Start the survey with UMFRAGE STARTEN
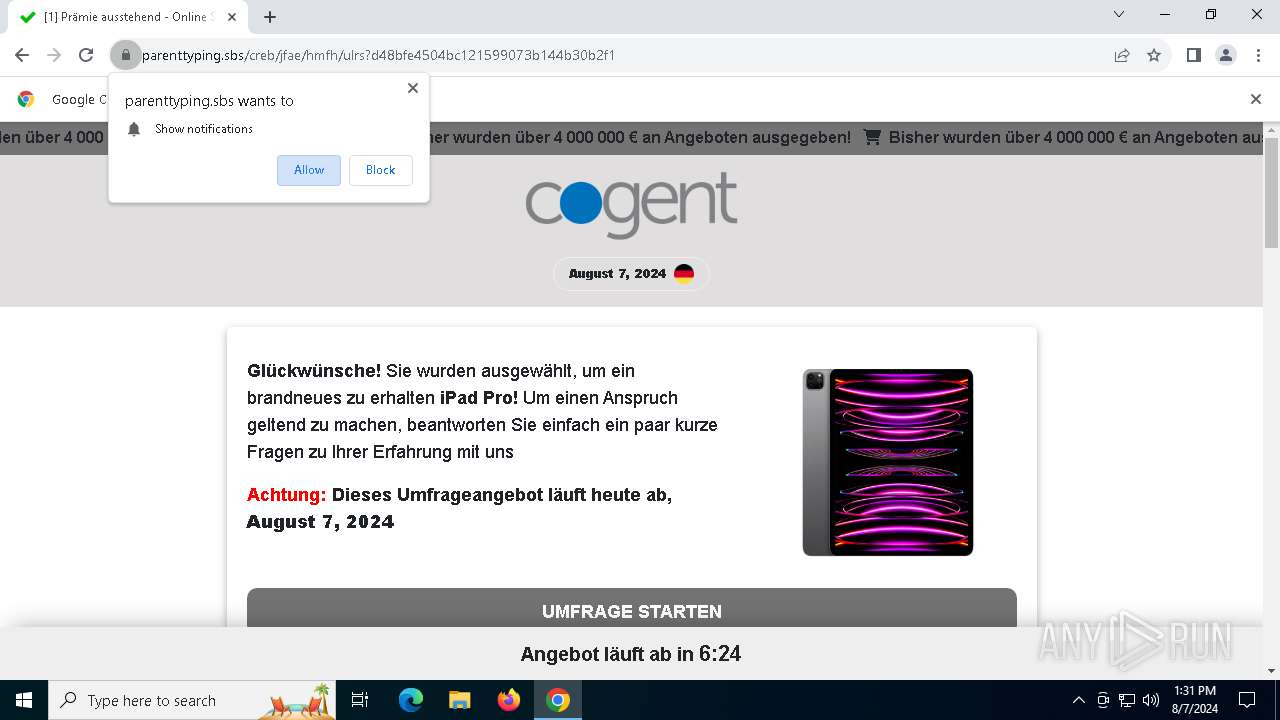1280x720 pixels. pos(632,609)
